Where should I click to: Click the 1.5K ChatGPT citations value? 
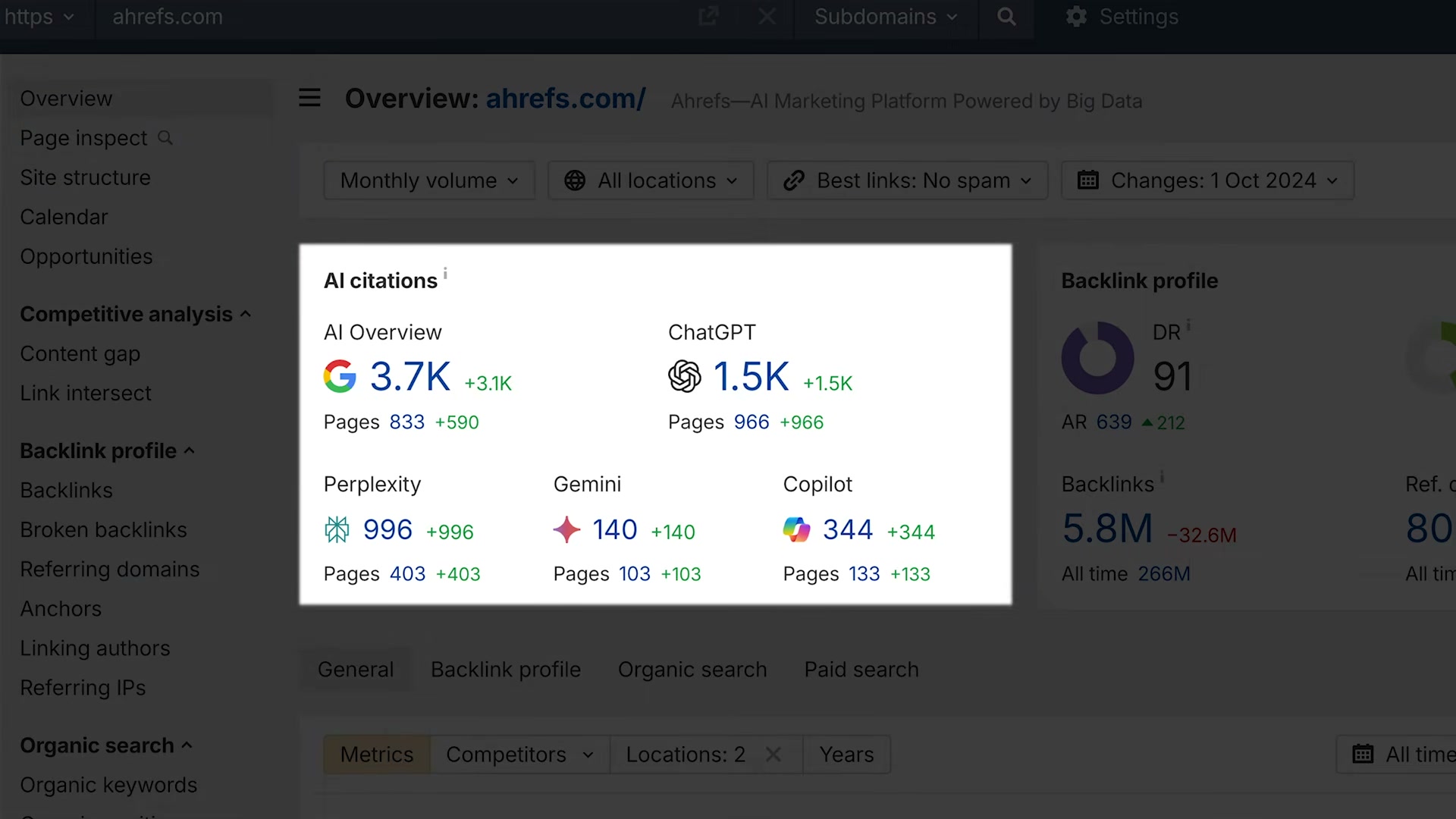[x=752, y=376]
